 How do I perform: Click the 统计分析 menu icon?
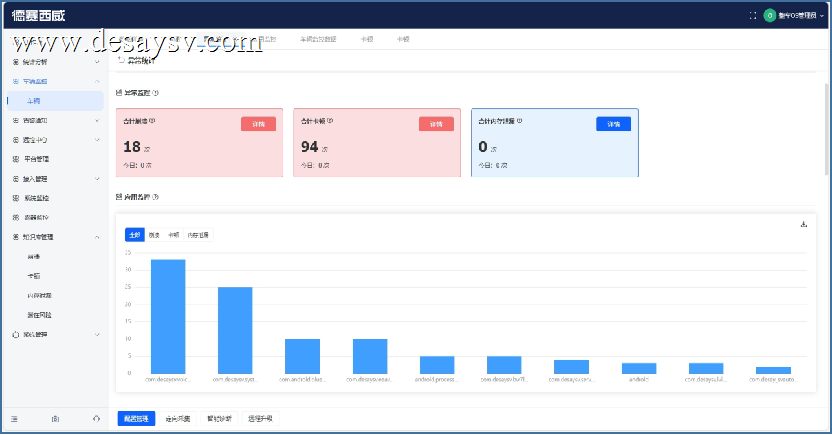tap(15, 62)
